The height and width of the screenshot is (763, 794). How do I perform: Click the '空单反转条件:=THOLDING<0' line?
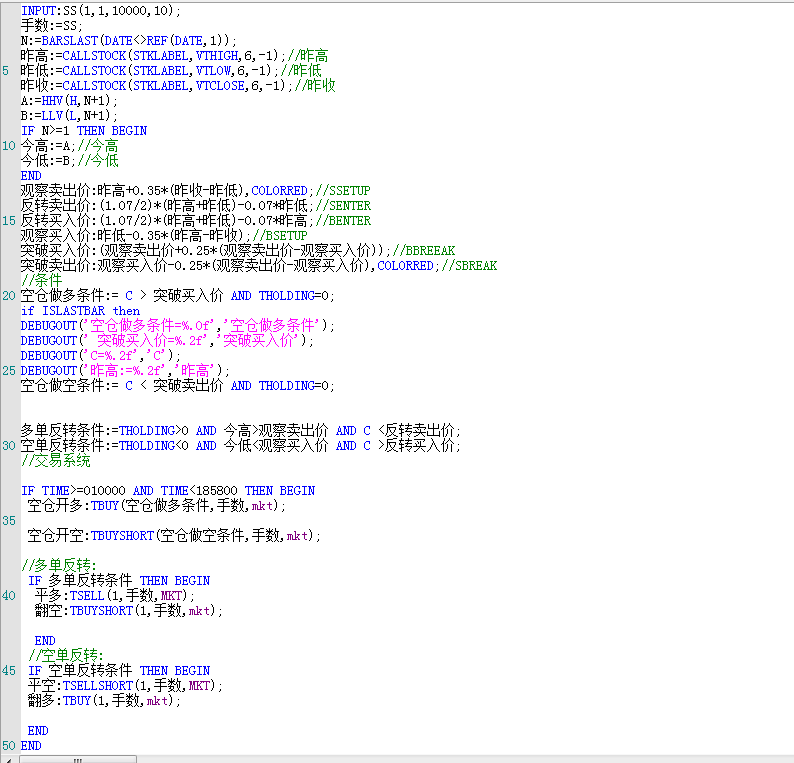point(241,446)
